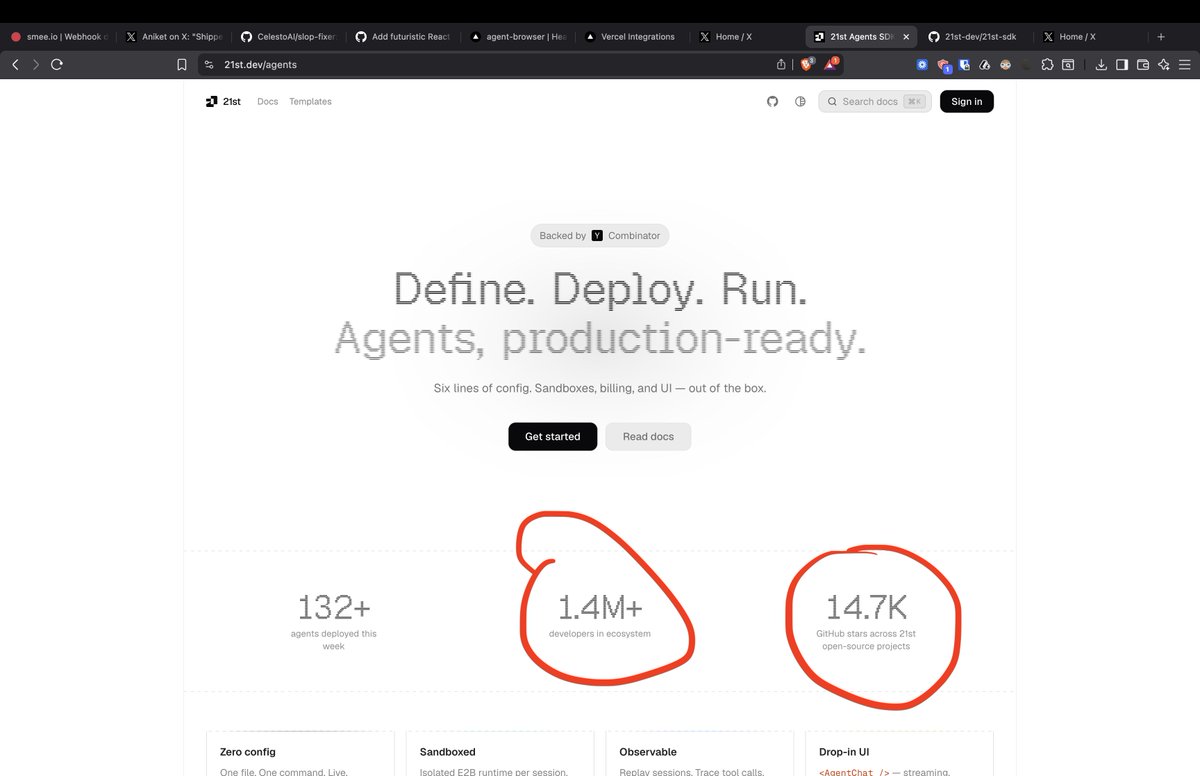This screenshot has width=1200, height=776.
Task: Click the Backed by Y Combinator badge
Action: 600,235
